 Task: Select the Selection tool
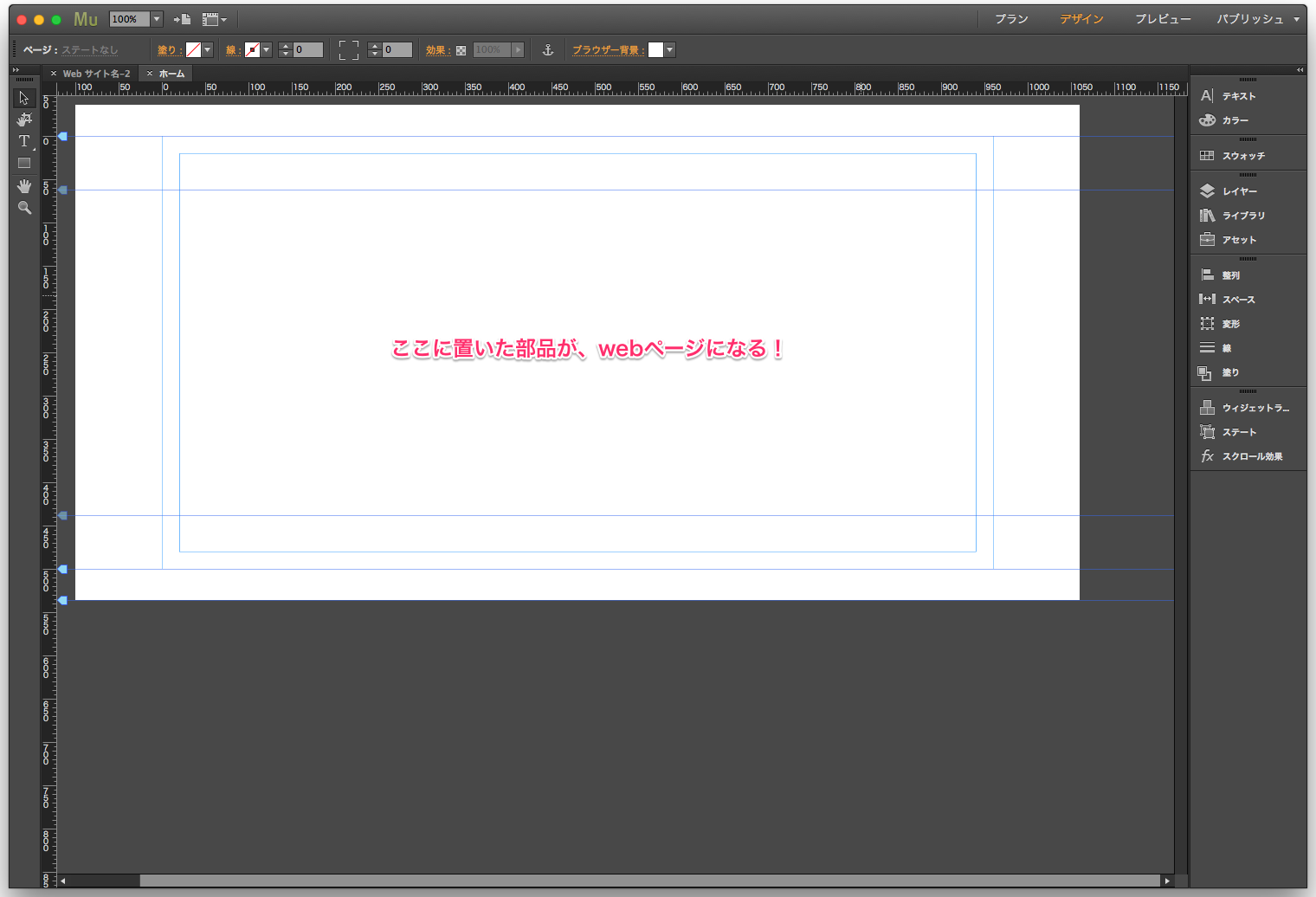[23, 97]
